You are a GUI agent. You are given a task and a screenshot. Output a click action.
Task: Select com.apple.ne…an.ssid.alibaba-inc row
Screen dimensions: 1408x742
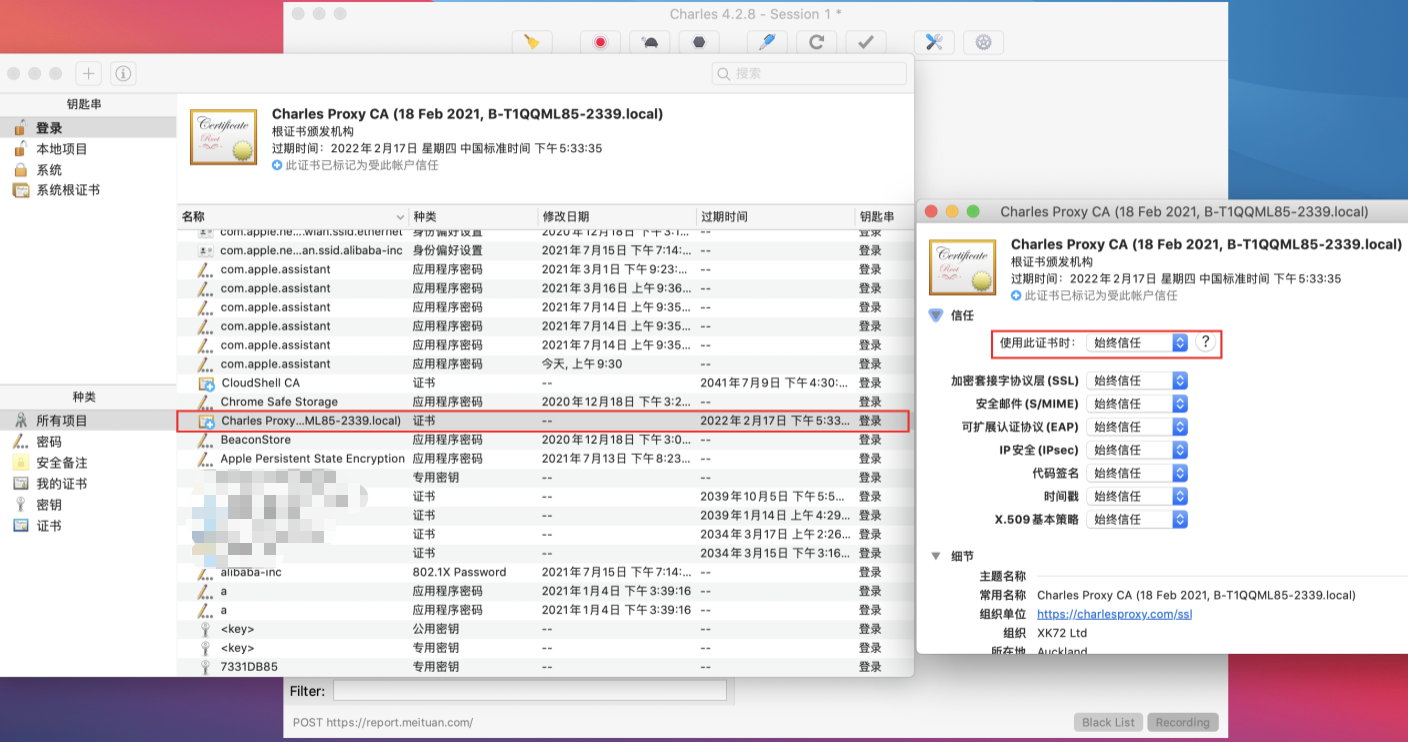click(545, 251)
